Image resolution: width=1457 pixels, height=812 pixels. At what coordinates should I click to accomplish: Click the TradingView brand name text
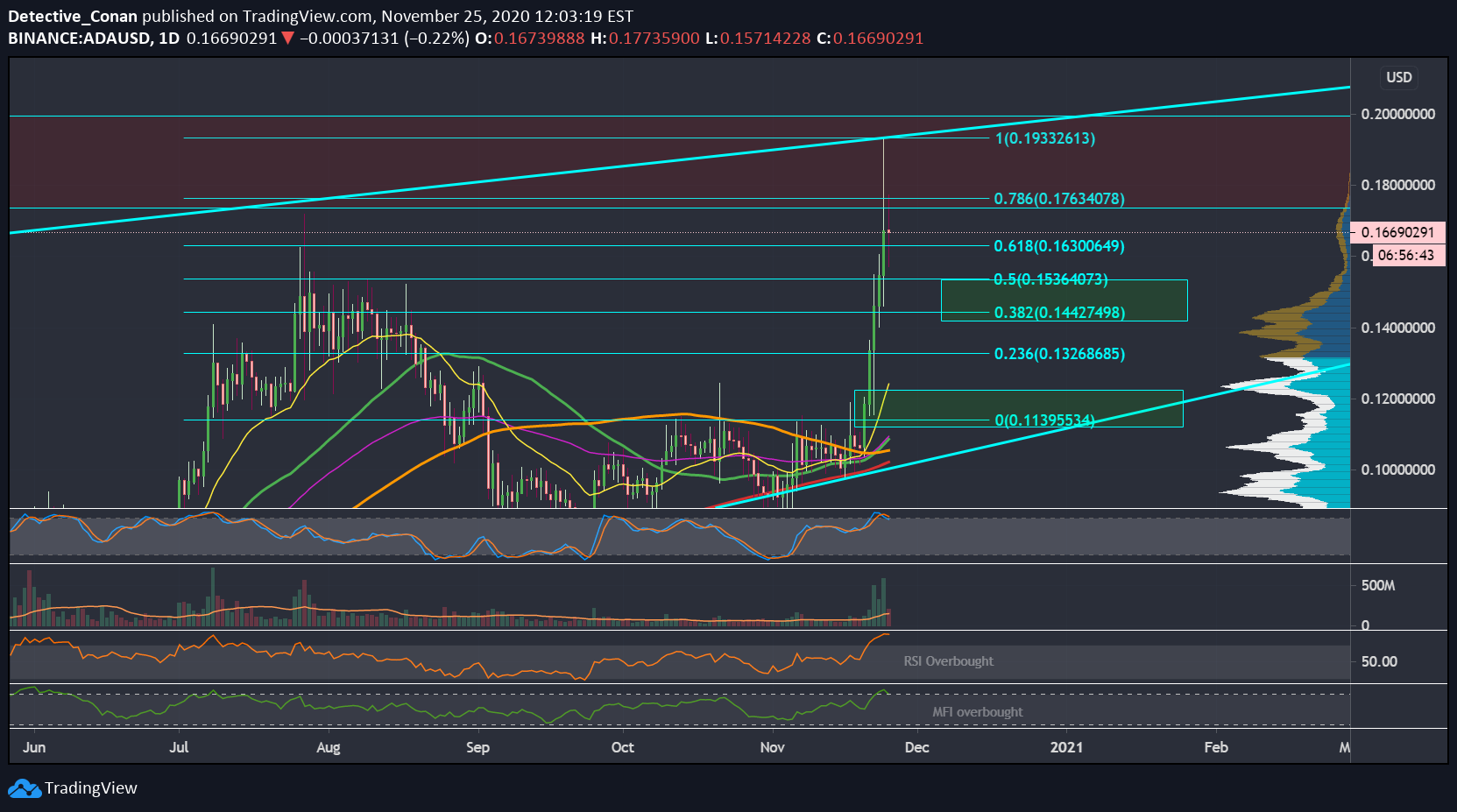click(91, 788)
